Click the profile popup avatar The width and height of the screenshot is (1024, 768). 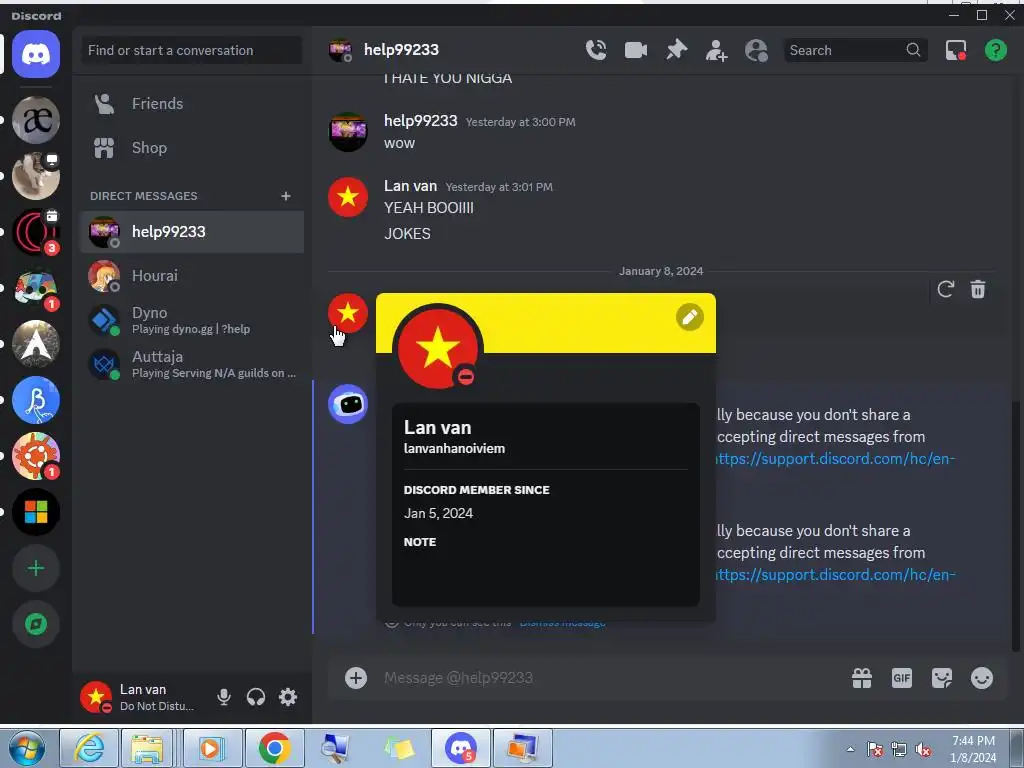click(x=438, y=349)
